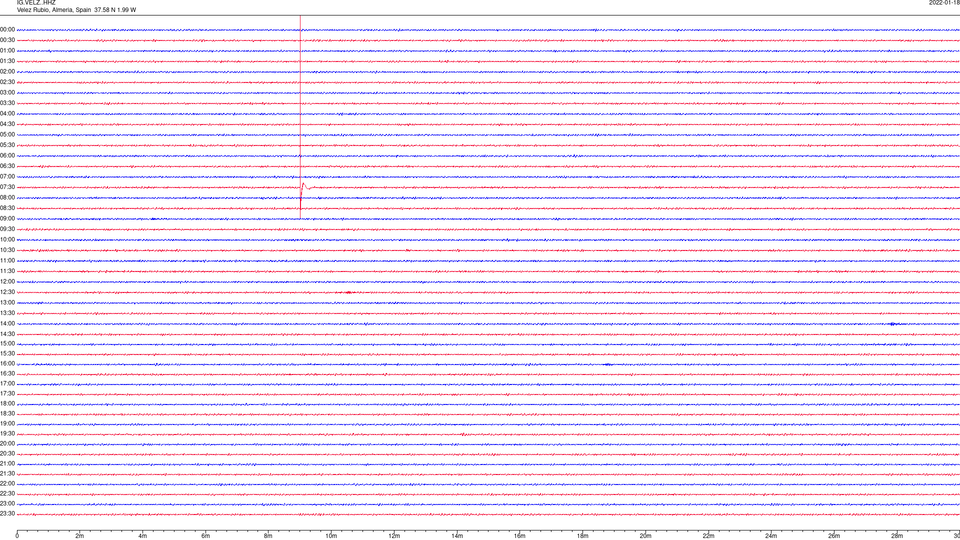Click the 28m tick on the minutes axis

897,536
